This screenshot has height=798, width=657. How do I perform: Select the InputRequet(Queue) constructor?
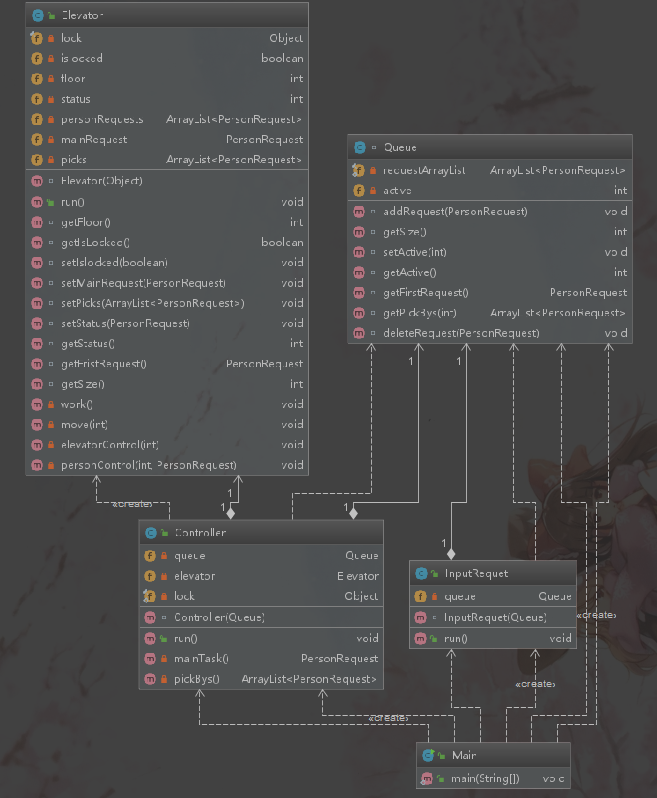tap(495, 618)
